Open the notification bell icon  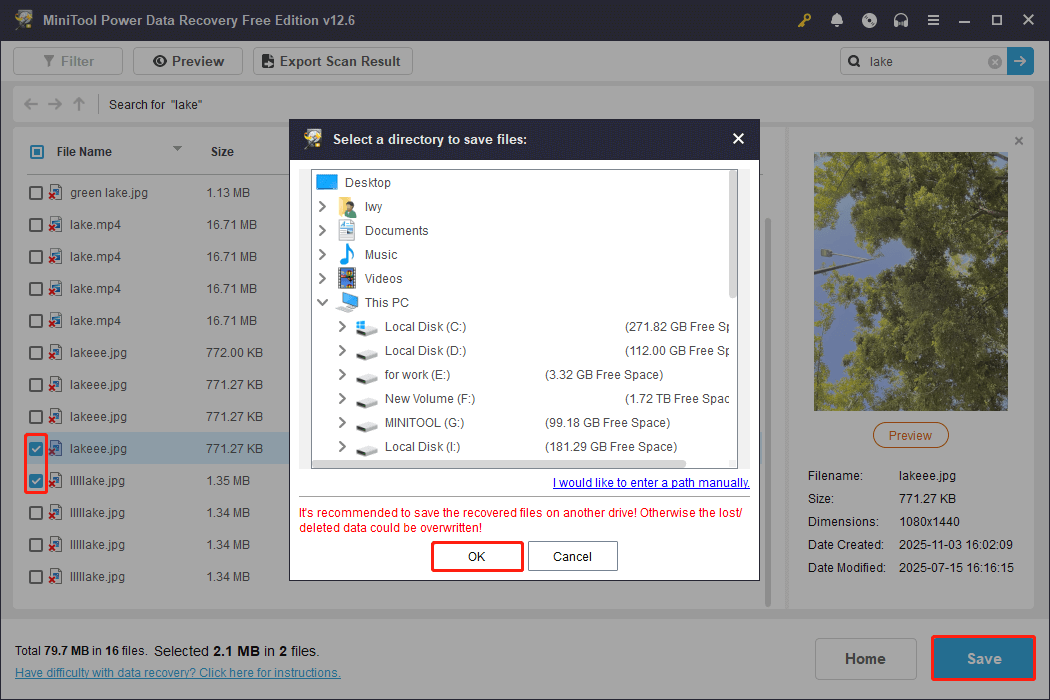pos(837,20)
